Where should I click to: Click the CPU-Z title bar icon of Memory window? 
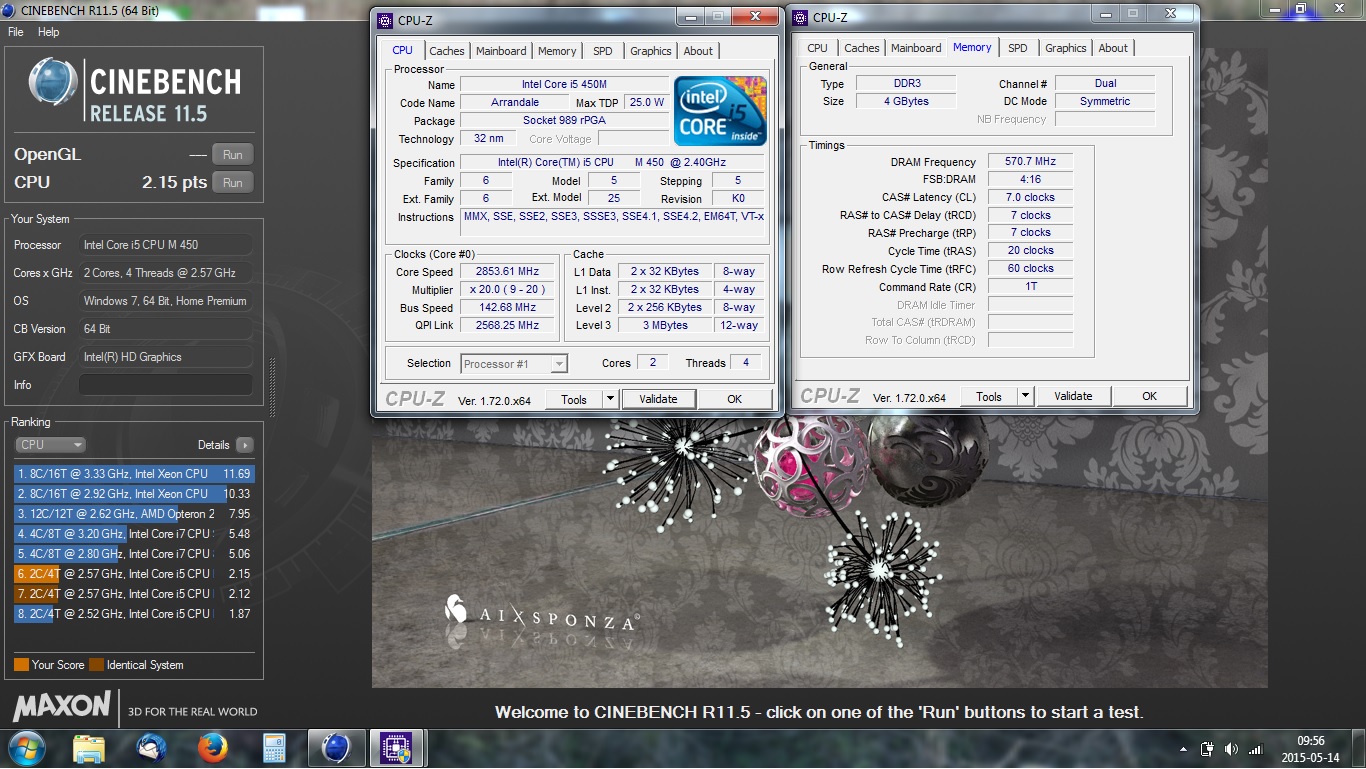click(800, 17)
